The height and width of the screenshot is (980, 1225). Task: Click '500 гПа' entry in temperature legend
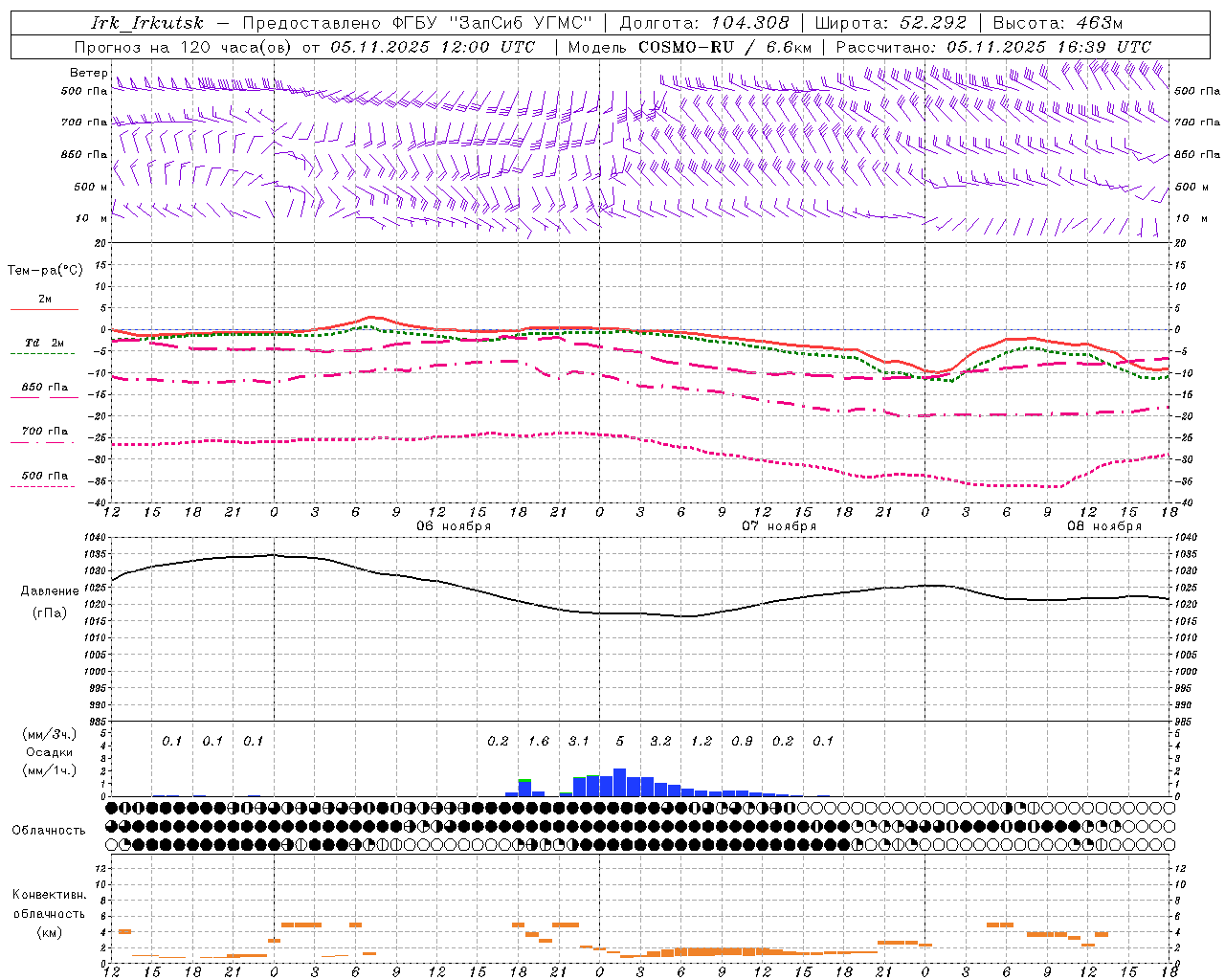click(45, 476)
